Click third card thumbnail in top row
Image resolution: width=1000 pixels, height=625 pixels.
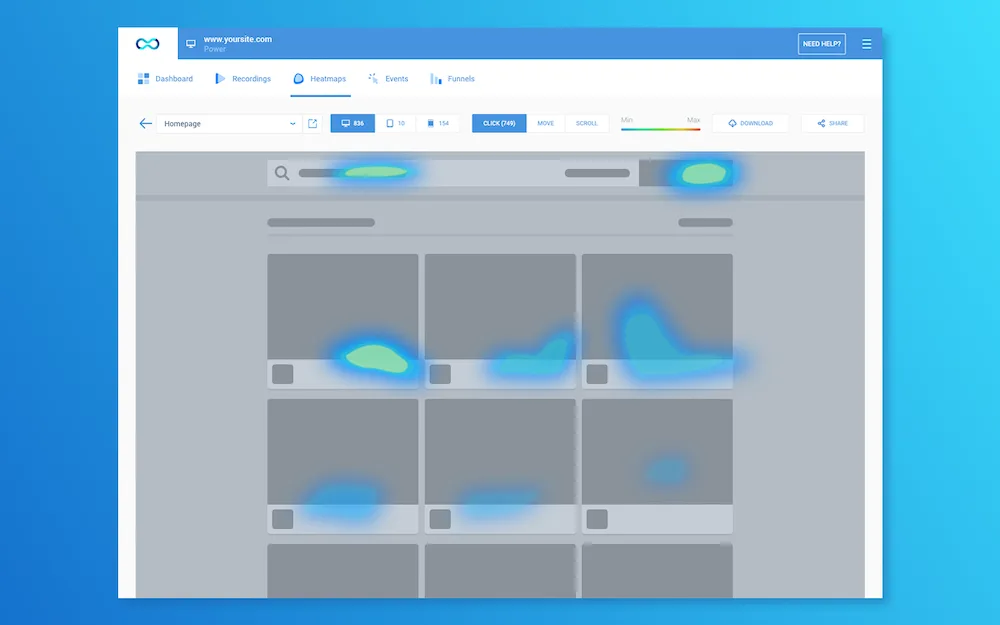click(657, 306)
